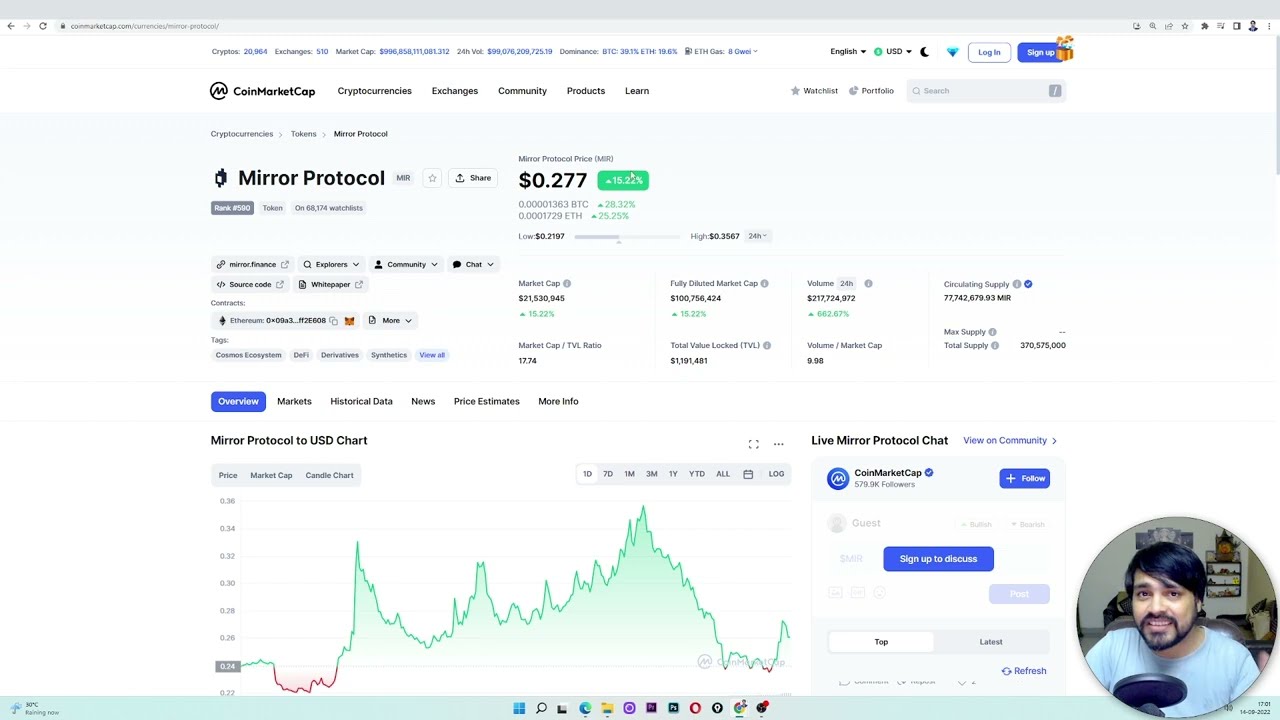
Task: Add Mirror Protocol to watchlist star
Action: [x=432, y=178]
